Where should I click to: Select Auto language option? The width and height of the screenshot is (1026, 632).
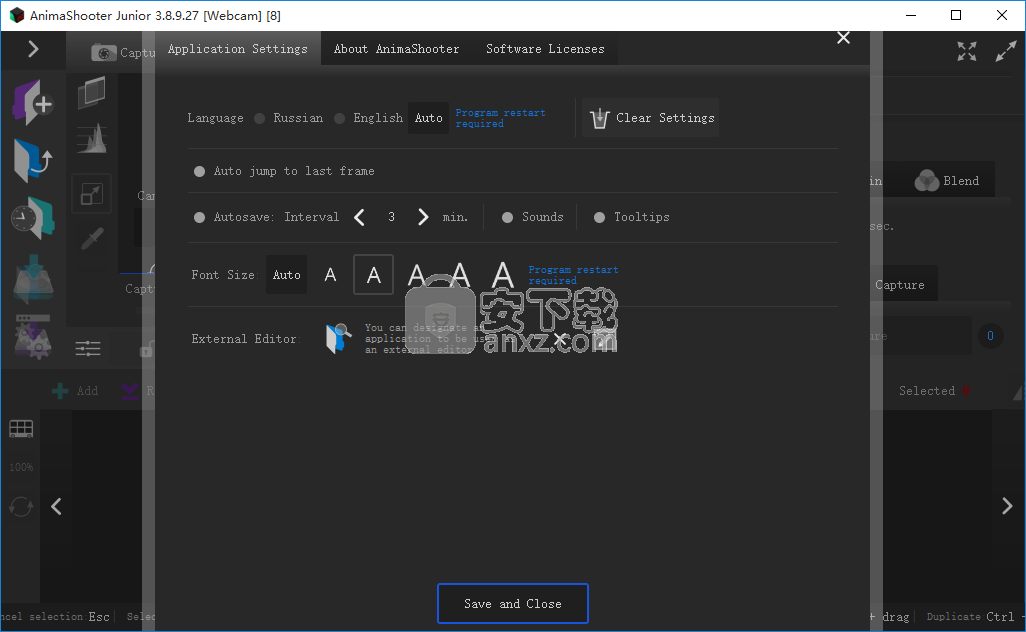tap(429, 118)
